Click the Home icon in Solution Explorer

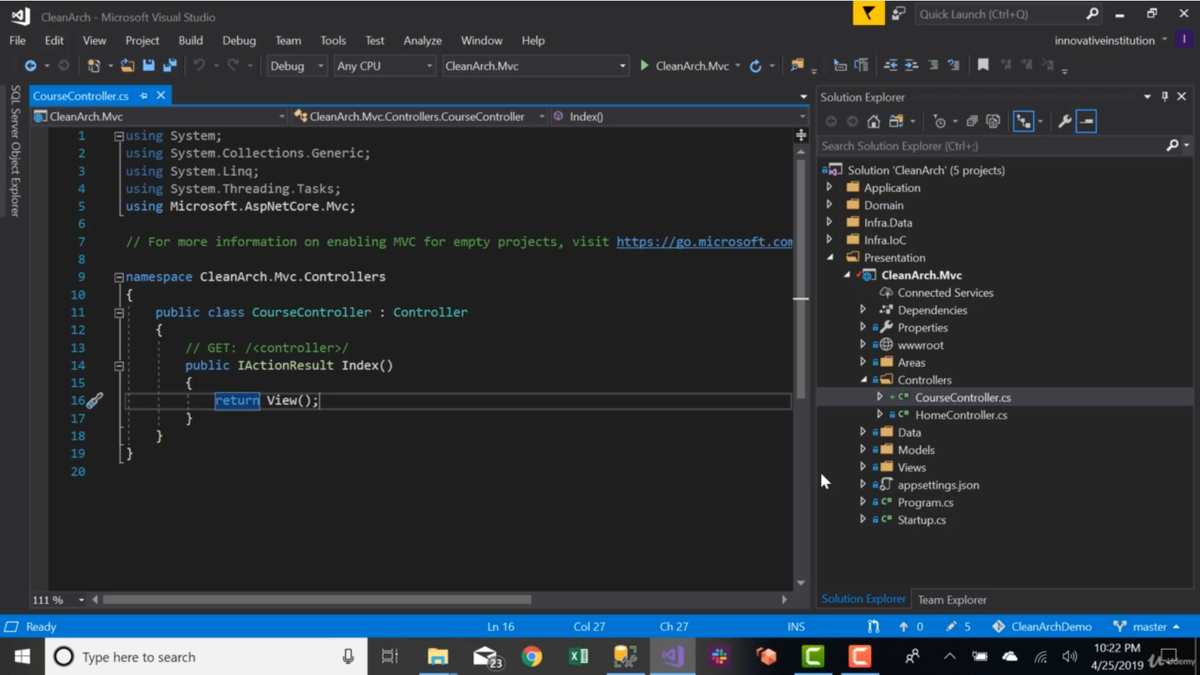[x=874, y=122]
